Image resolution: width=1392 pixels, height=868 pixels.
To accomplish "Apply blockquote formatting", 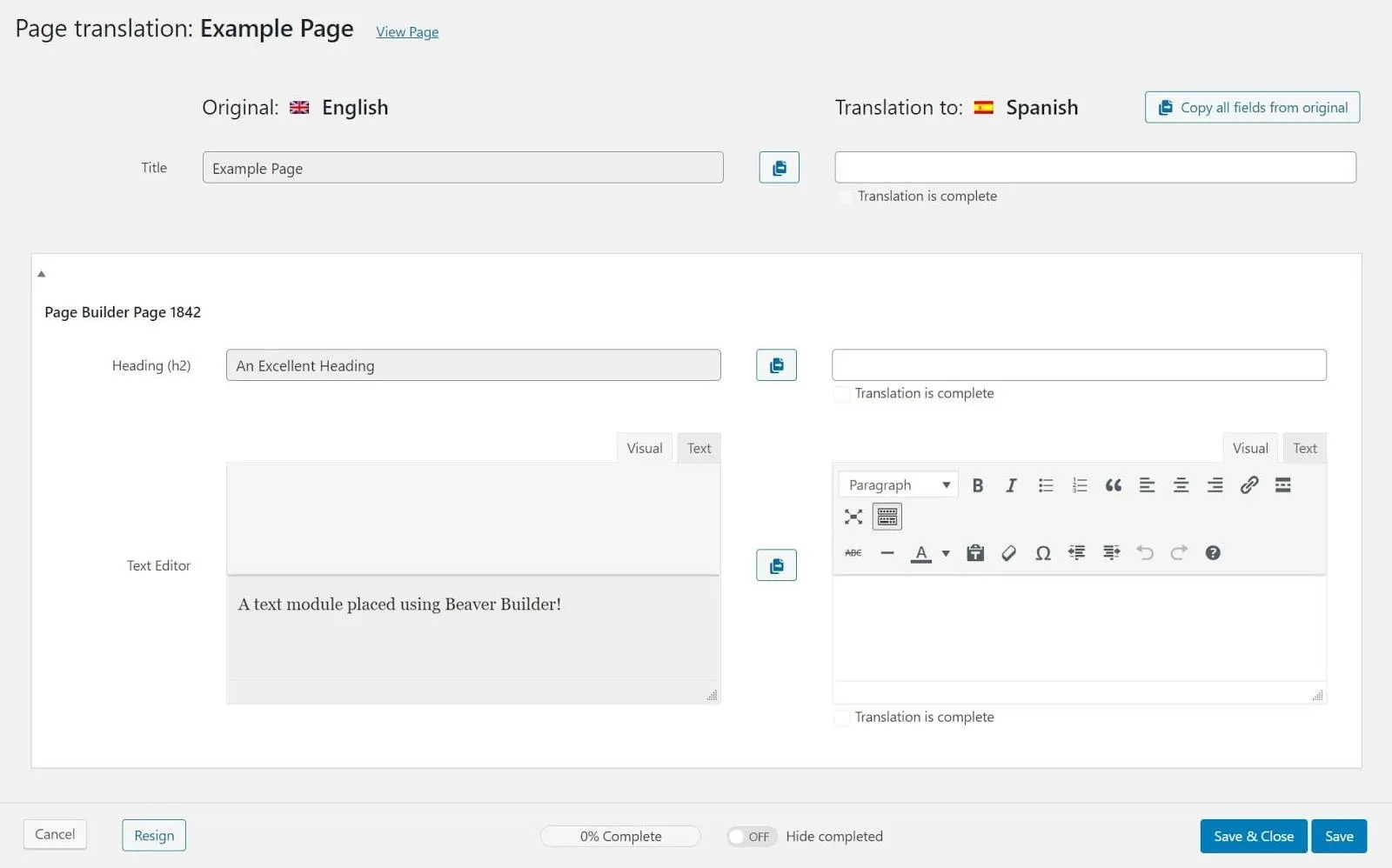I will pos(1114,485).
